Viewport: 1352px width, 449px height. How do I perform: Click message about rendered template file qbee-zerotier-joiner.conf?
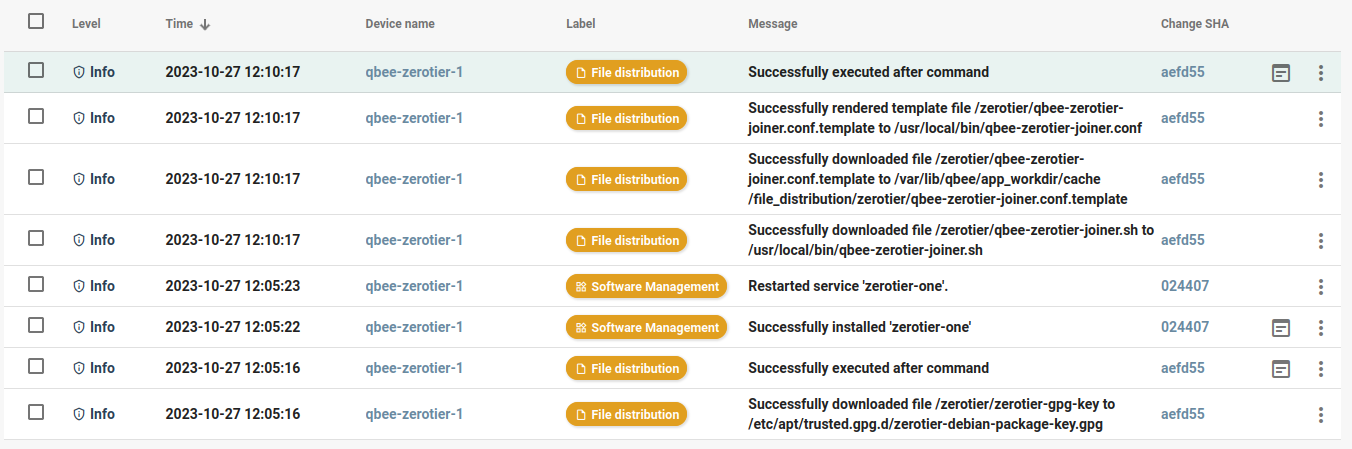945,118
